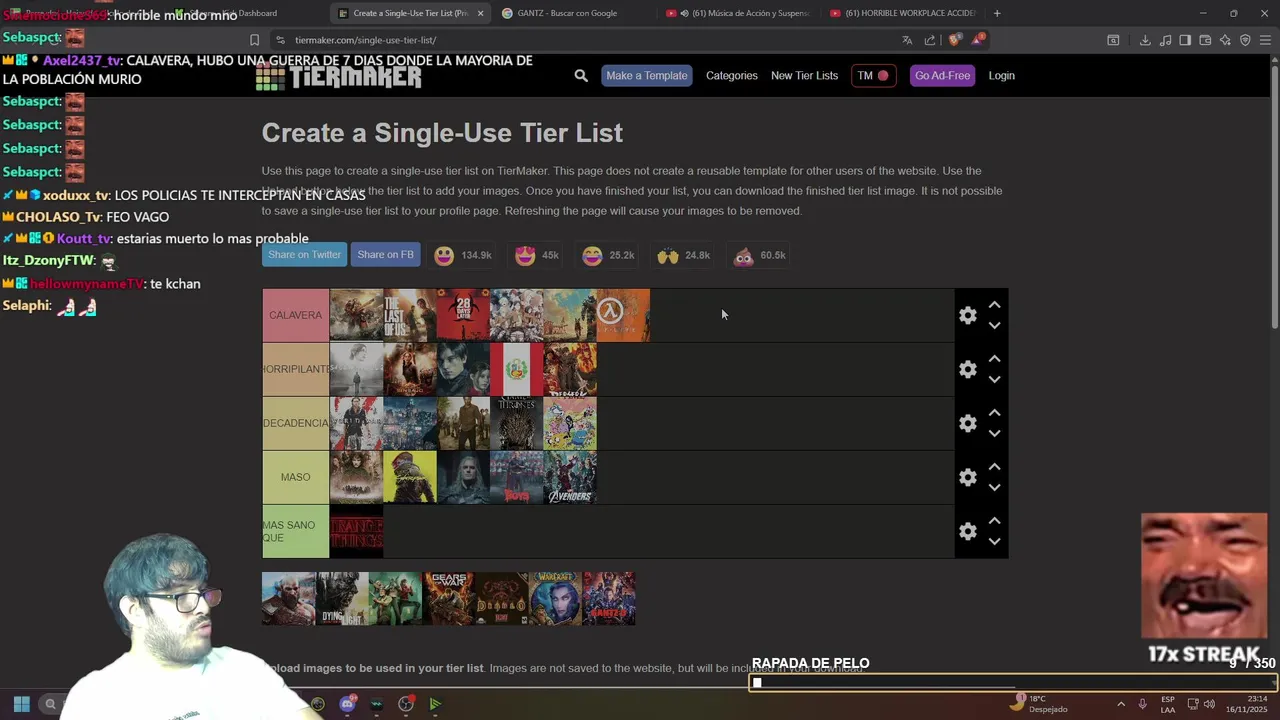Open Brave Rewards triangle icon
Image resolution: width=1280 pixels, height=720 pixels.
pos(978,40)
